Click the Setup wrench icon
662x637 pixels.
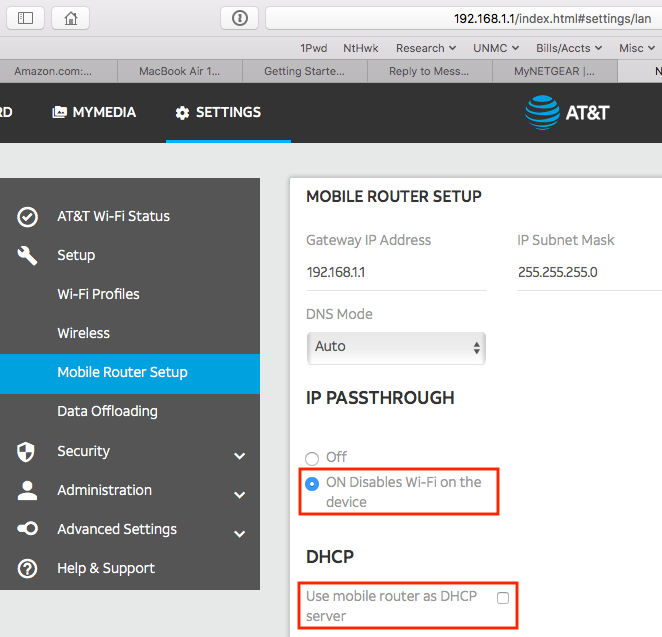28,255
